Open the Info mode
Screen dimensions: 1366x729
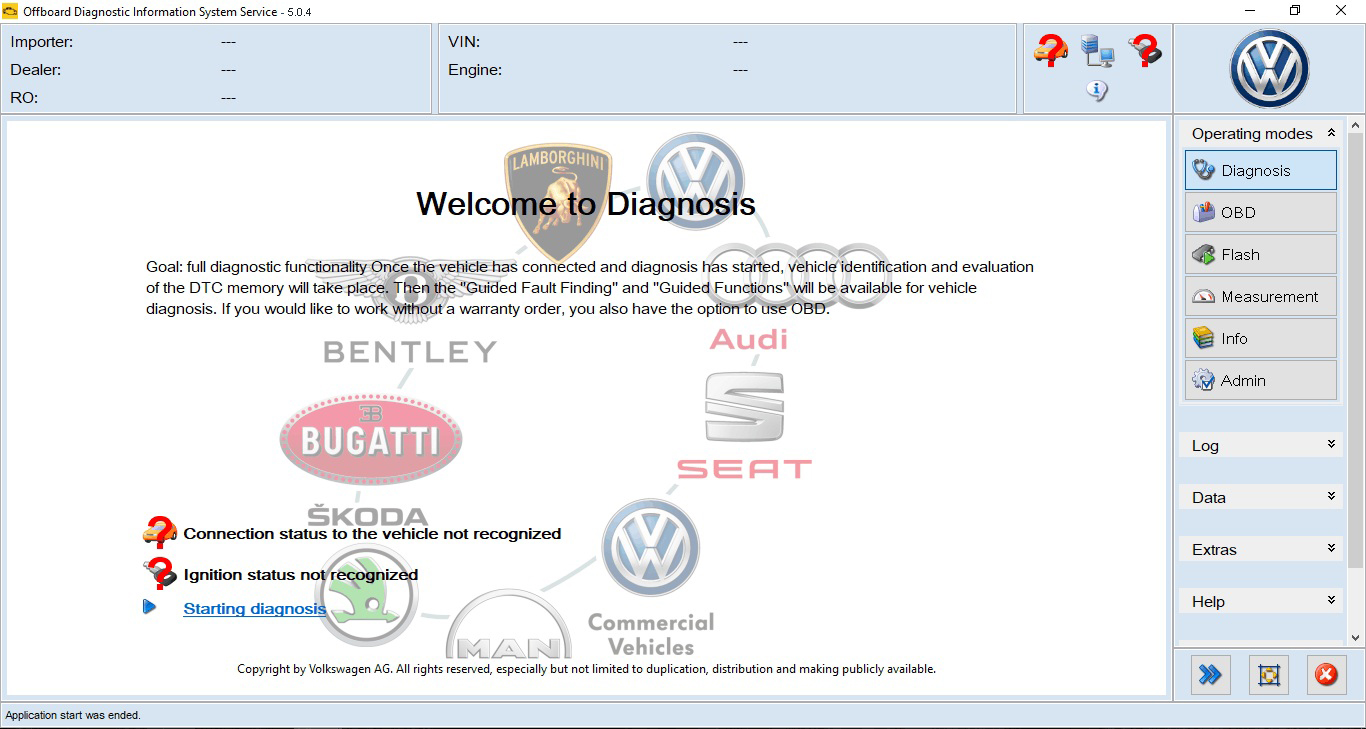click(1260, 338)
